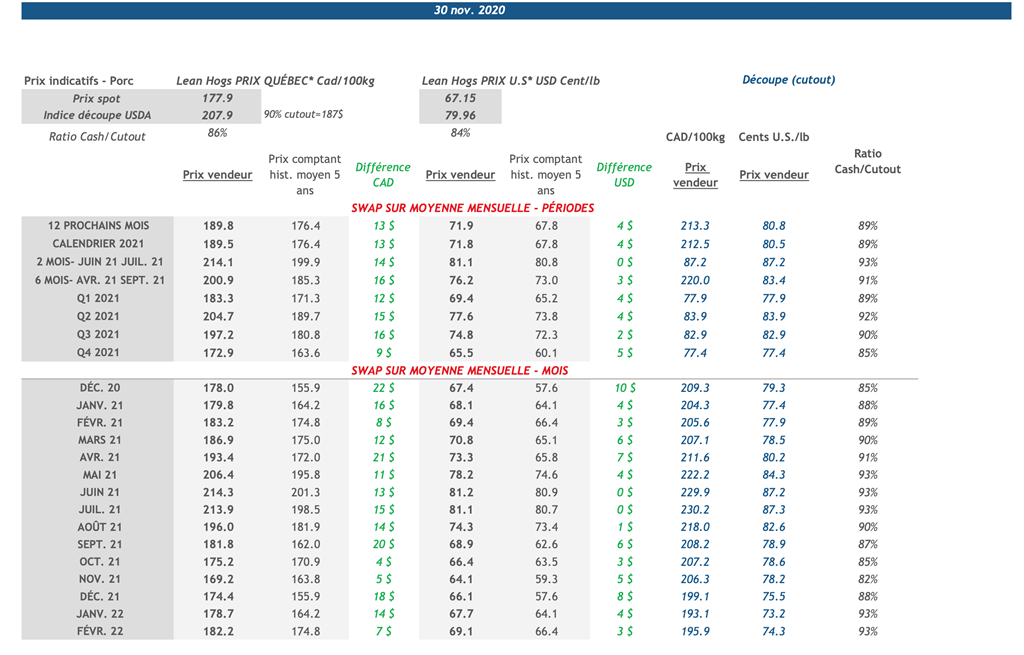Select the Découpe (cutout) heading

point(788,80)
